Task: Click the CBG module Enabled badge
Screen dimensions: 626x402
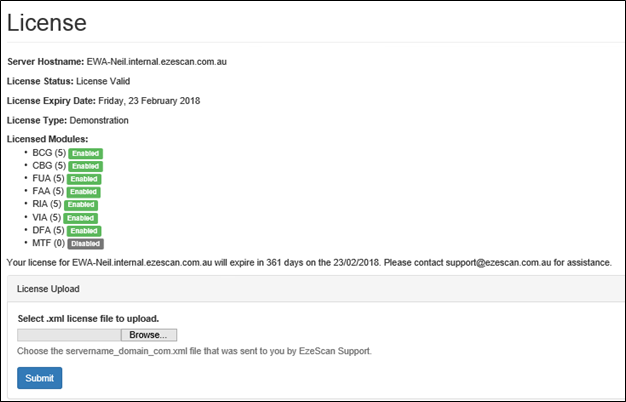Action: [x=86, y=166]
